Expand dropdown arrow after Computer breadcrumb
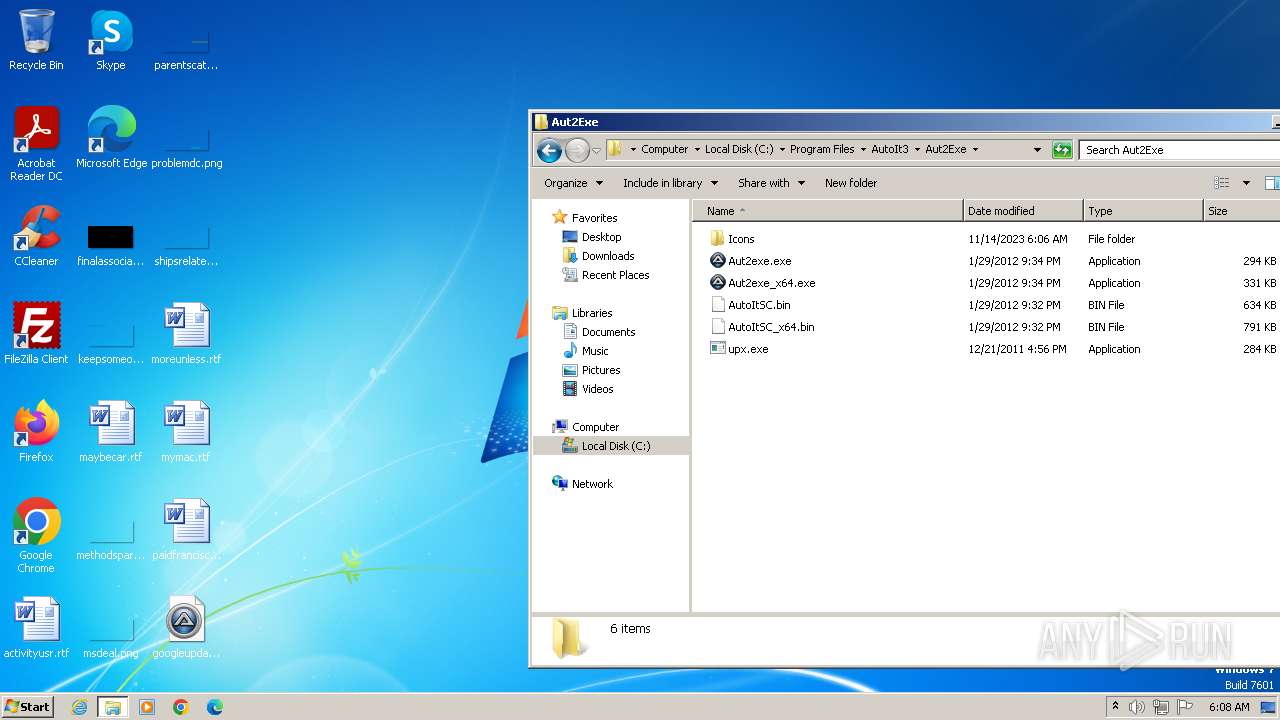This screenshot has width=1280, height=720. click(697, 150)
